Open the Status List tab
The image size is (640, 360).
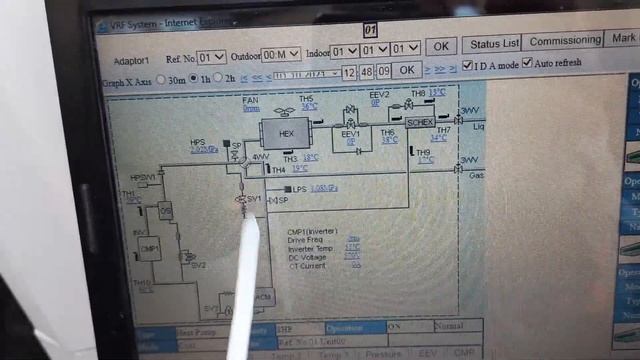(x=494, y=44)
